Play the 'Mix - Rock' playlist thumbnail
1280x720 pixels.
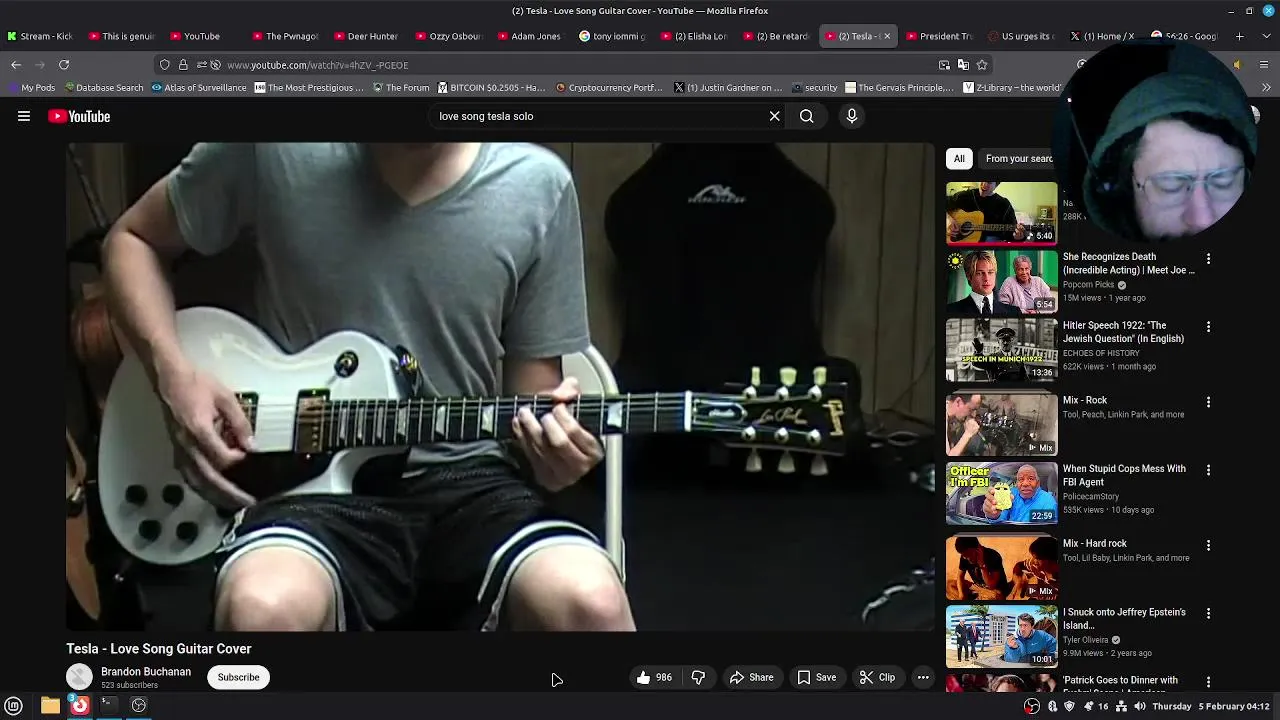coord(1001,425)
